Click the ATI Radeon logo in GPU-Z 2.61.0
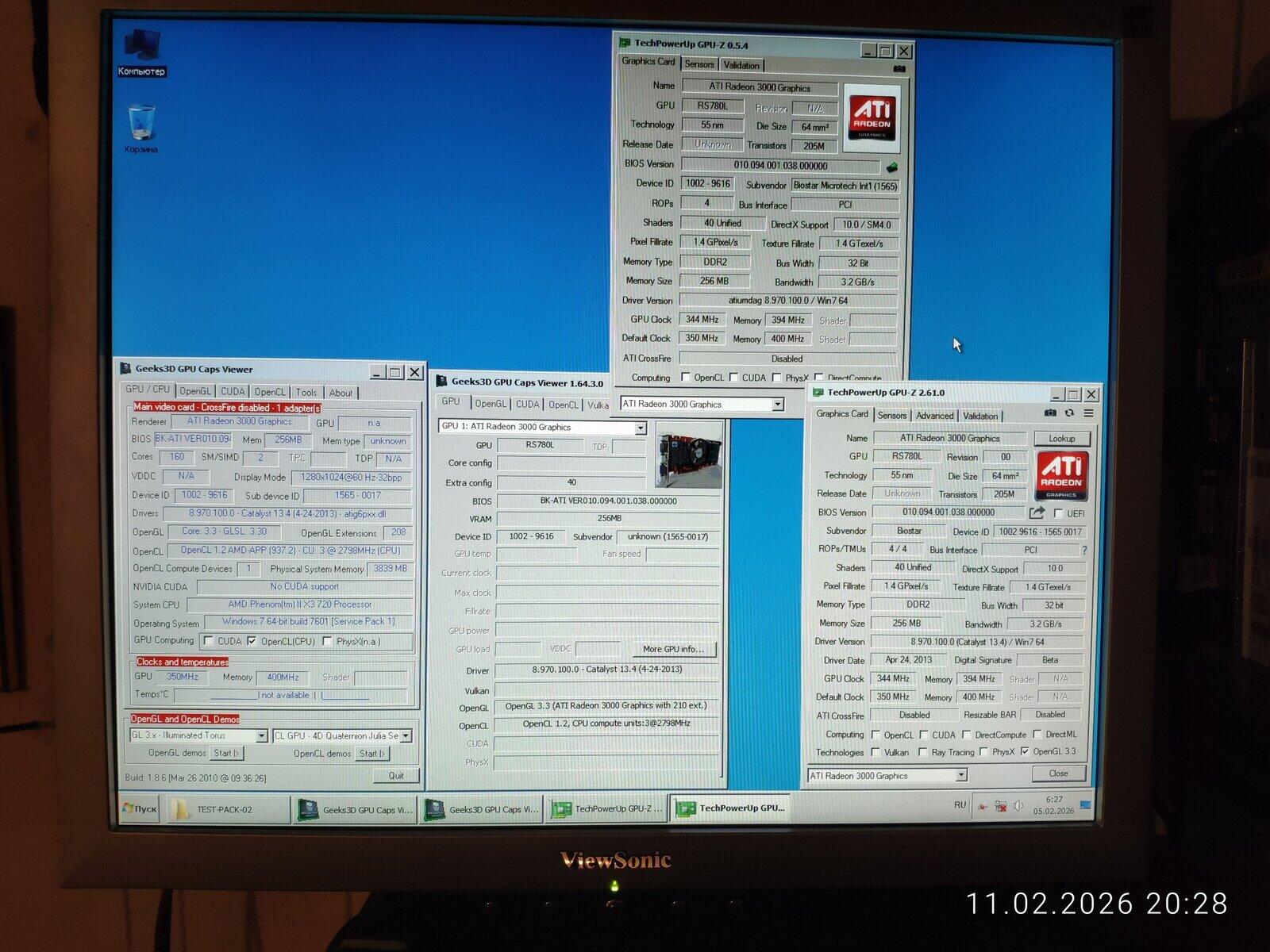 tap(1061, 477)
